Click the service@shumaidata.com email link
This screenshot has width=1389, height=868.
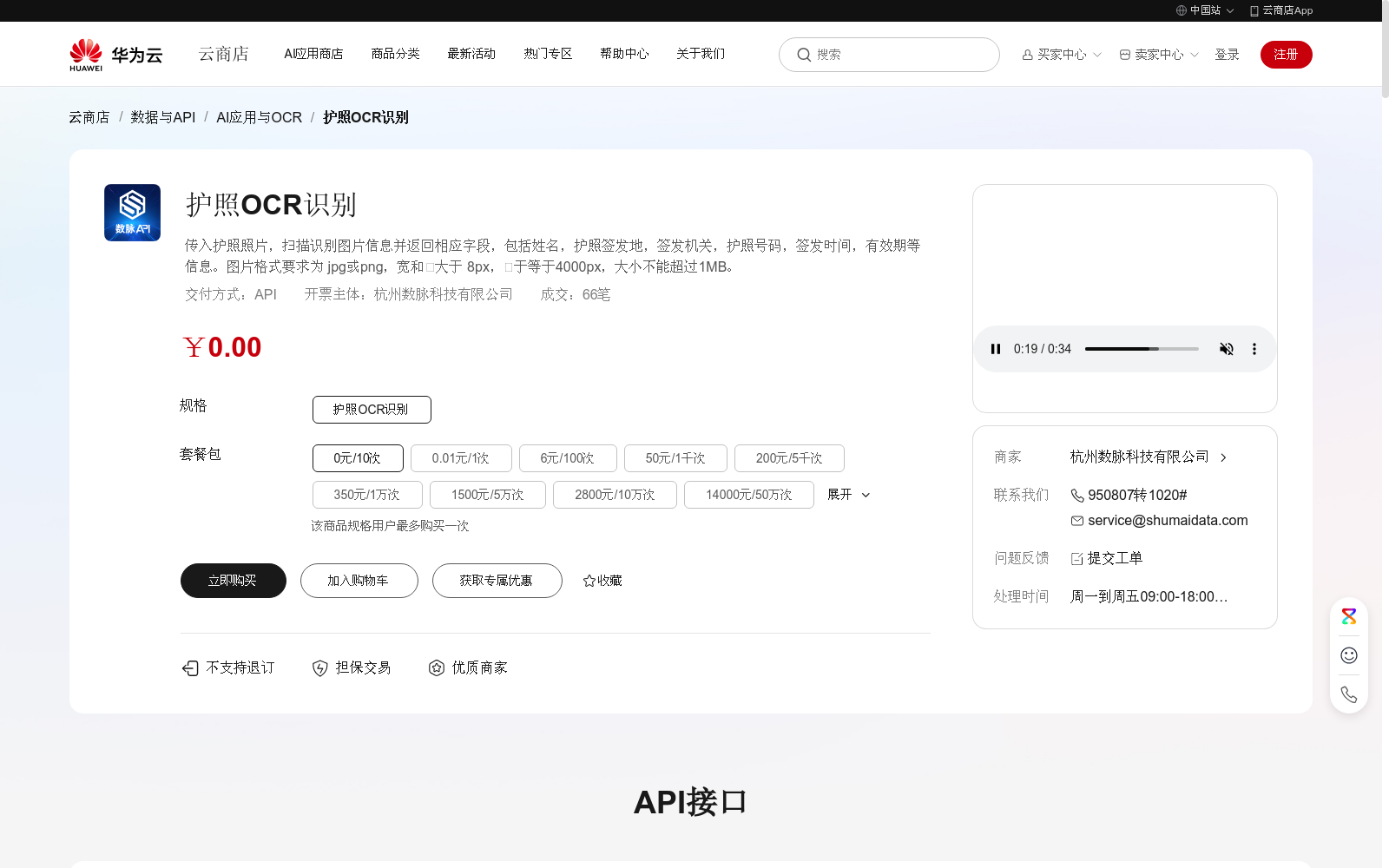pyautogui.click(x=1168, y=521)
